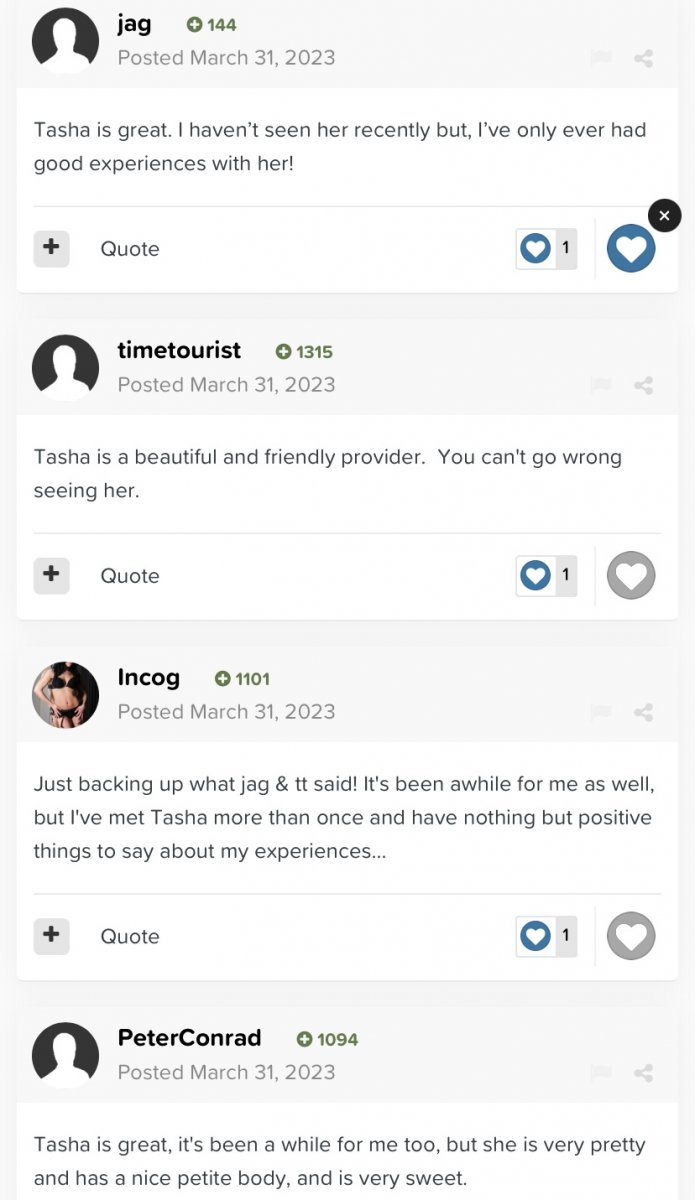Viewport: 695px width, 1200px height.
Task: Share jag's post via share icon
Action: pos(644,58)
